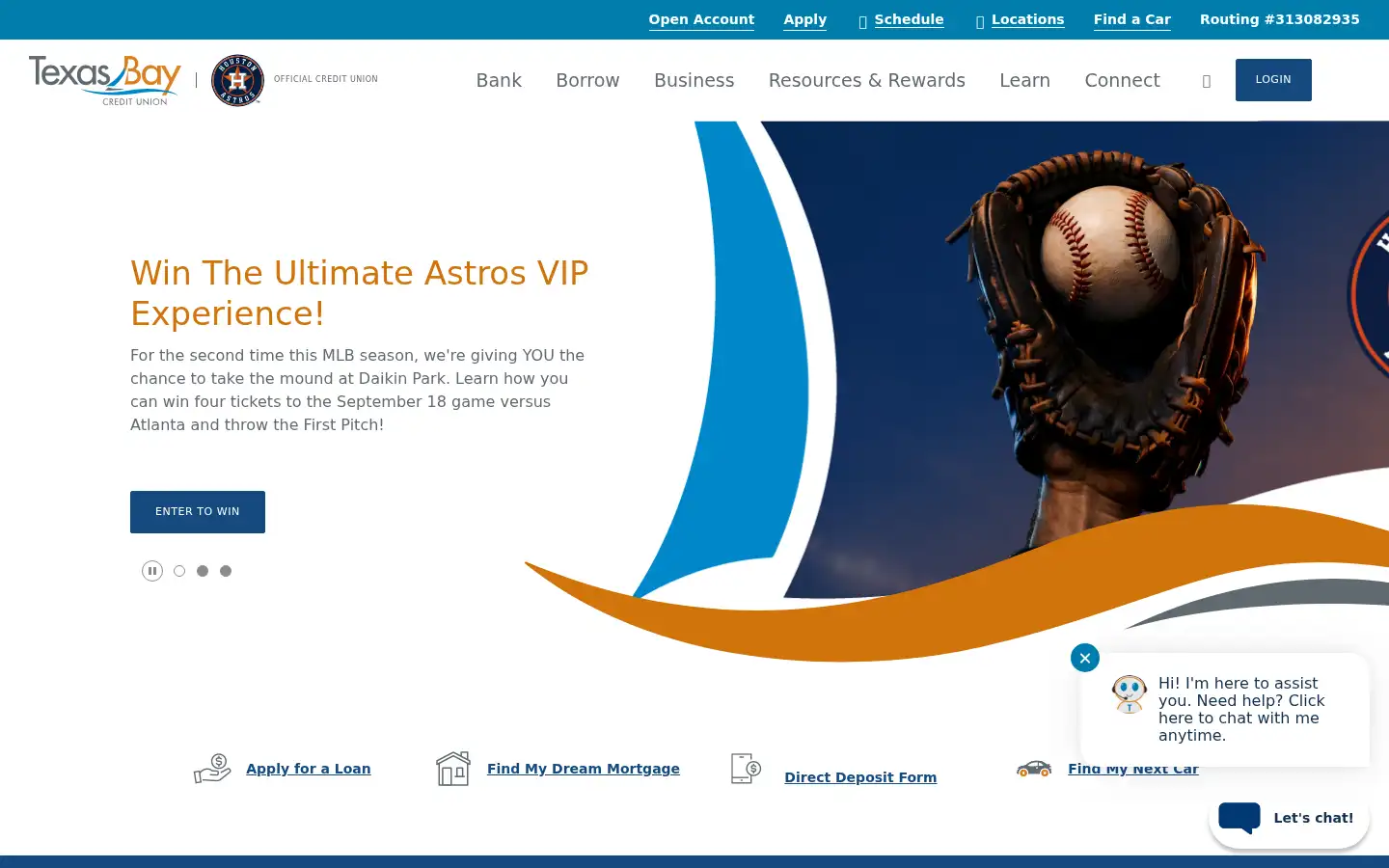Click the Find My Dream Mortgage link
1389x868 pixels.
584,769
